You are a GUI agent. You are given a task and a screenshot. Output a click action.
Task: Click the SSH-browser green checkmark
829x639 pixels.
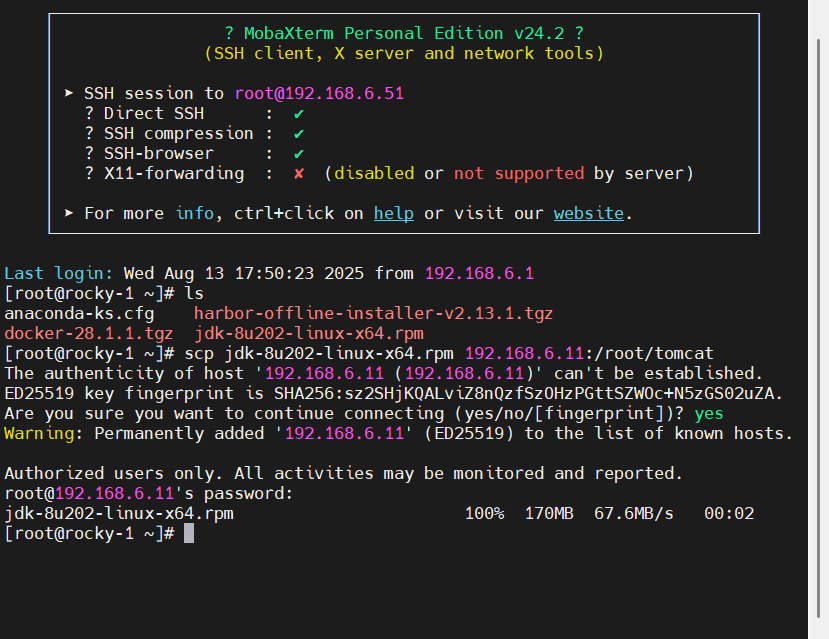point(299,154)
